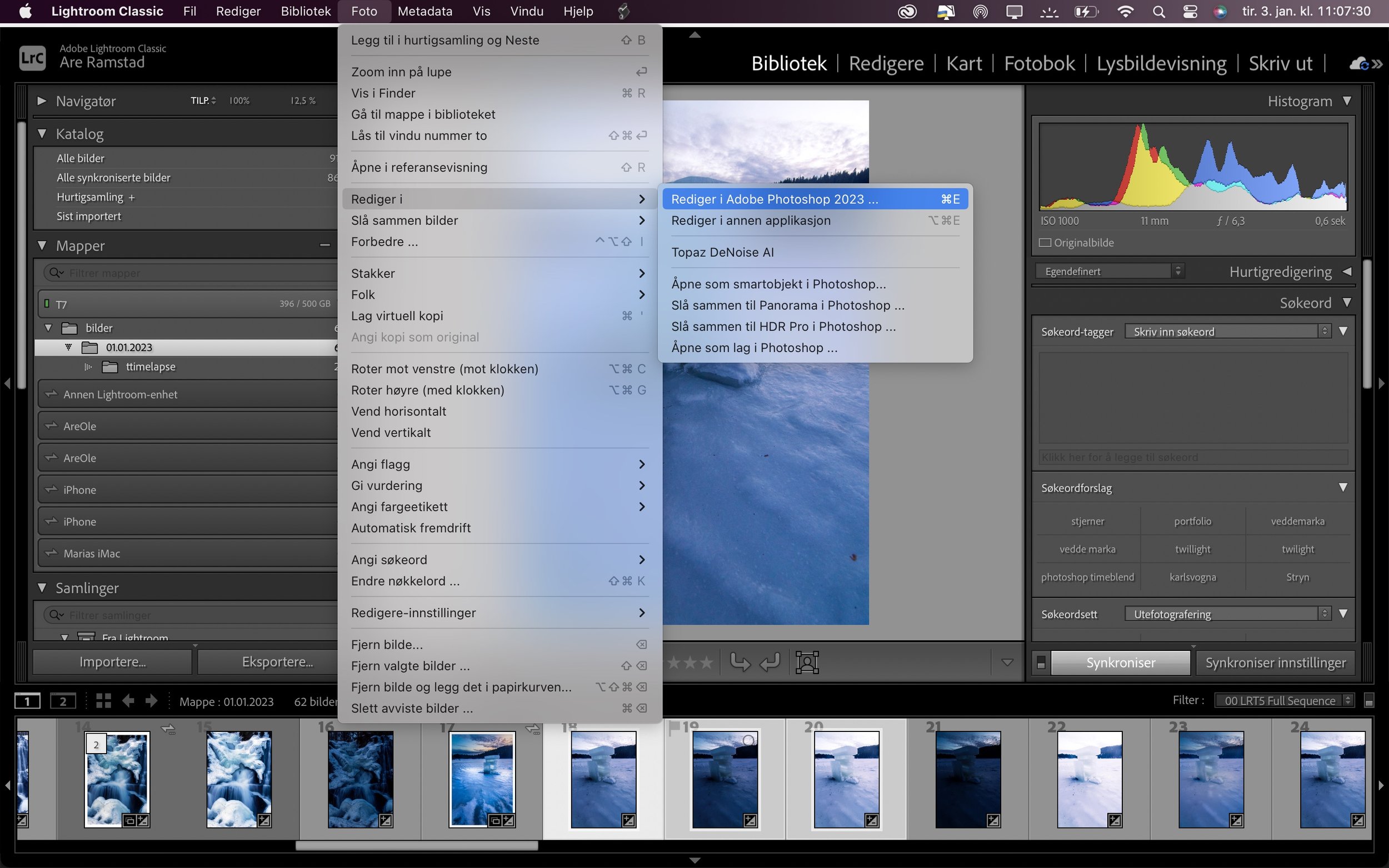Go back with the left arrow icon
The height and width of the screenshot is (868, 1389).
129,701
